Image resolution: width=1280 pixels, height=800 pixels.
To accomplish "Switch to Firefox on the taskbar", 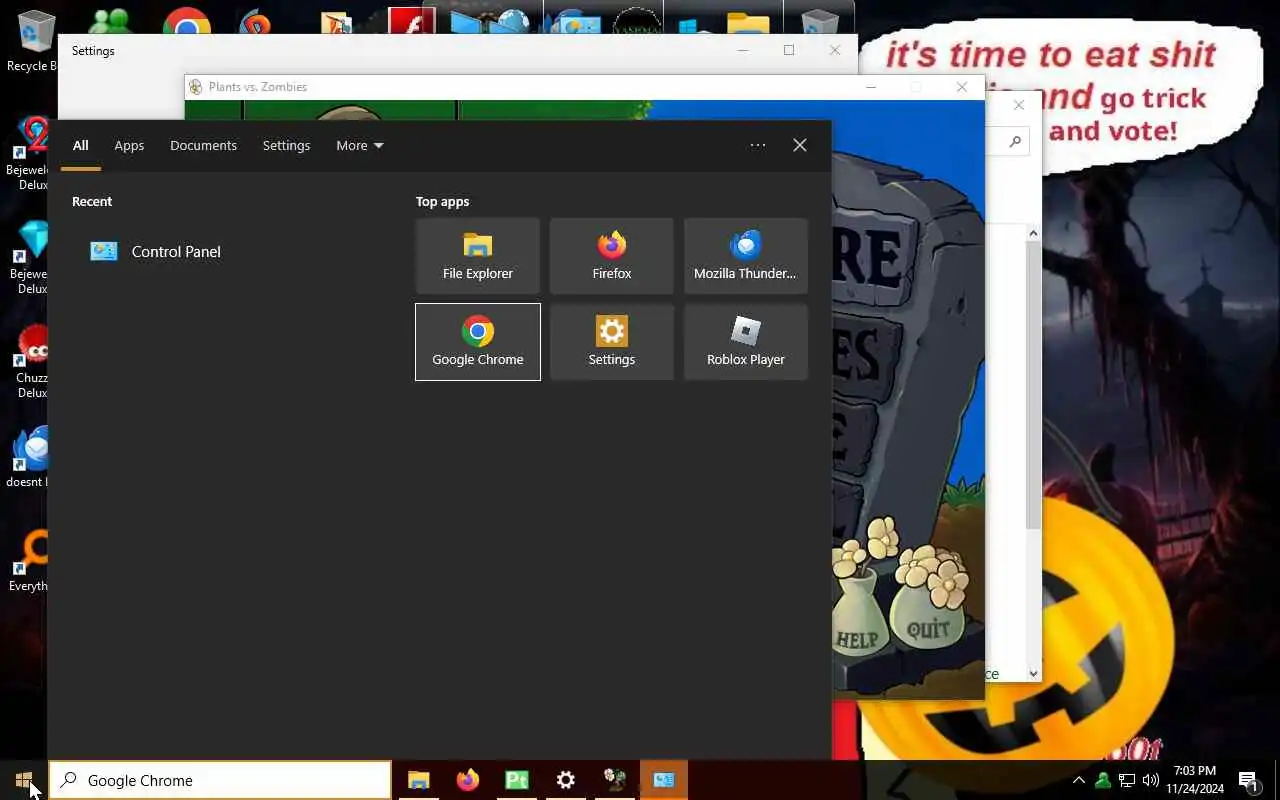I will click(x=468, y=780).
